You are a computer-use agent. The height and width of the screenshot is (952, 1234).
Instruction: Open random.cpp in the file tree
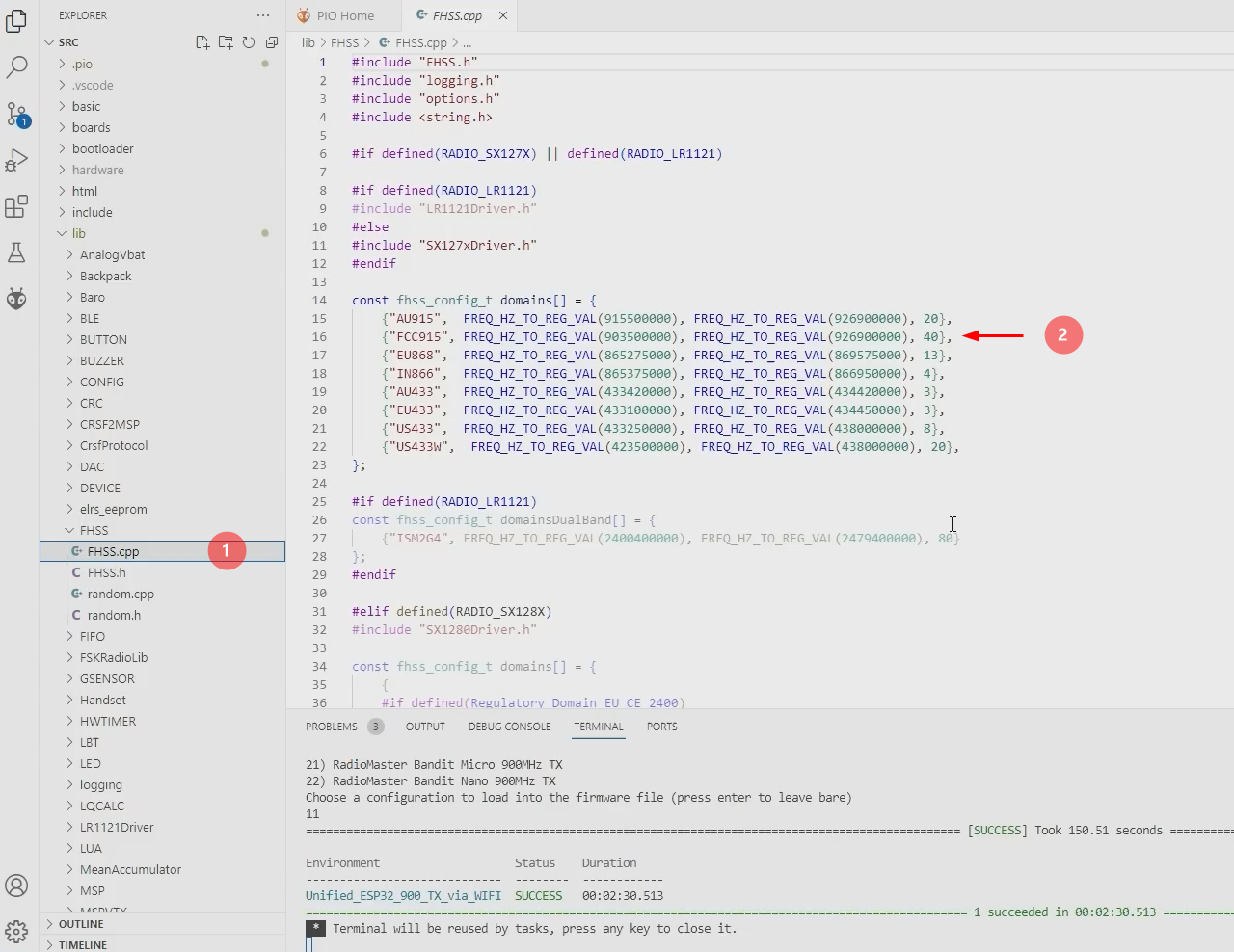(x=121, y=594)
